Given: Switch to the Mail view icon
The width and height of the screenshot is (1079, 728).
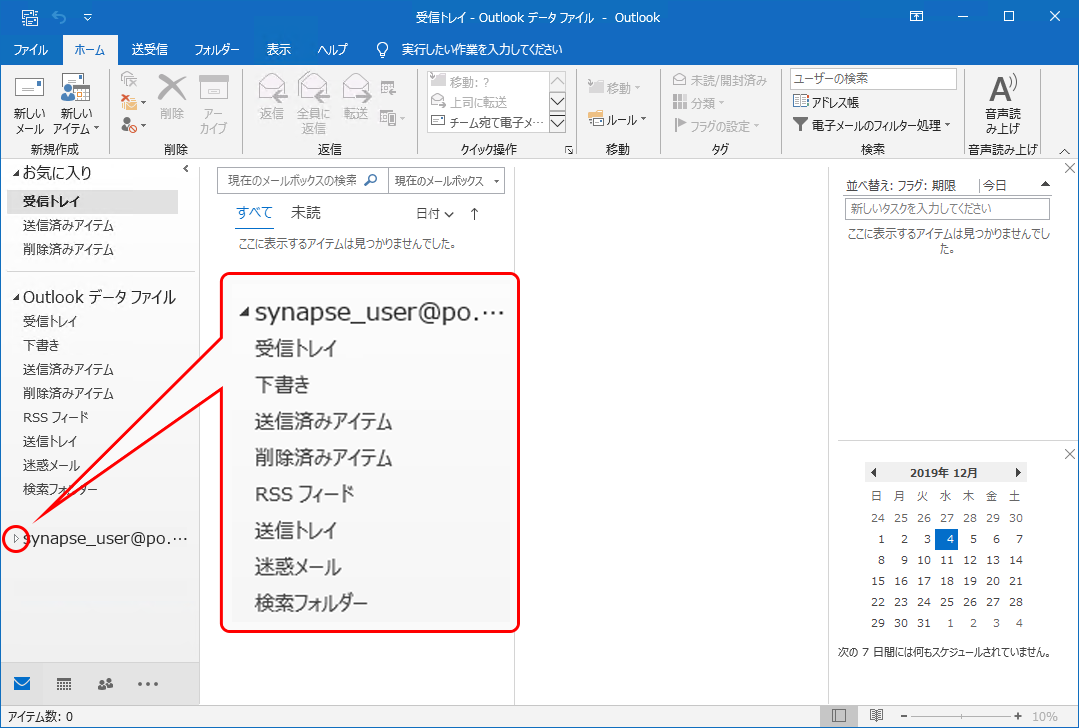Looking at the screenshot, I should [22, 683].
